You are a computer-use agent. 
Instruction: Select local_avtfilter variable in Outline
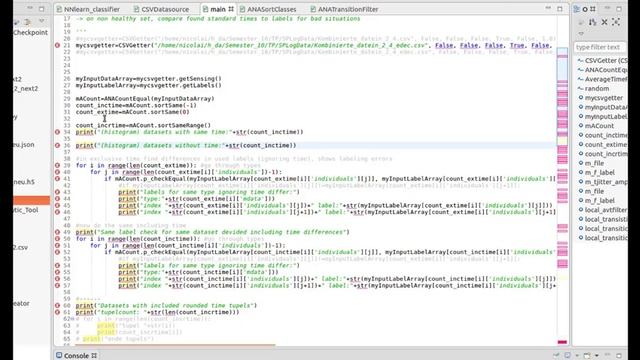[x=602, y=210]
